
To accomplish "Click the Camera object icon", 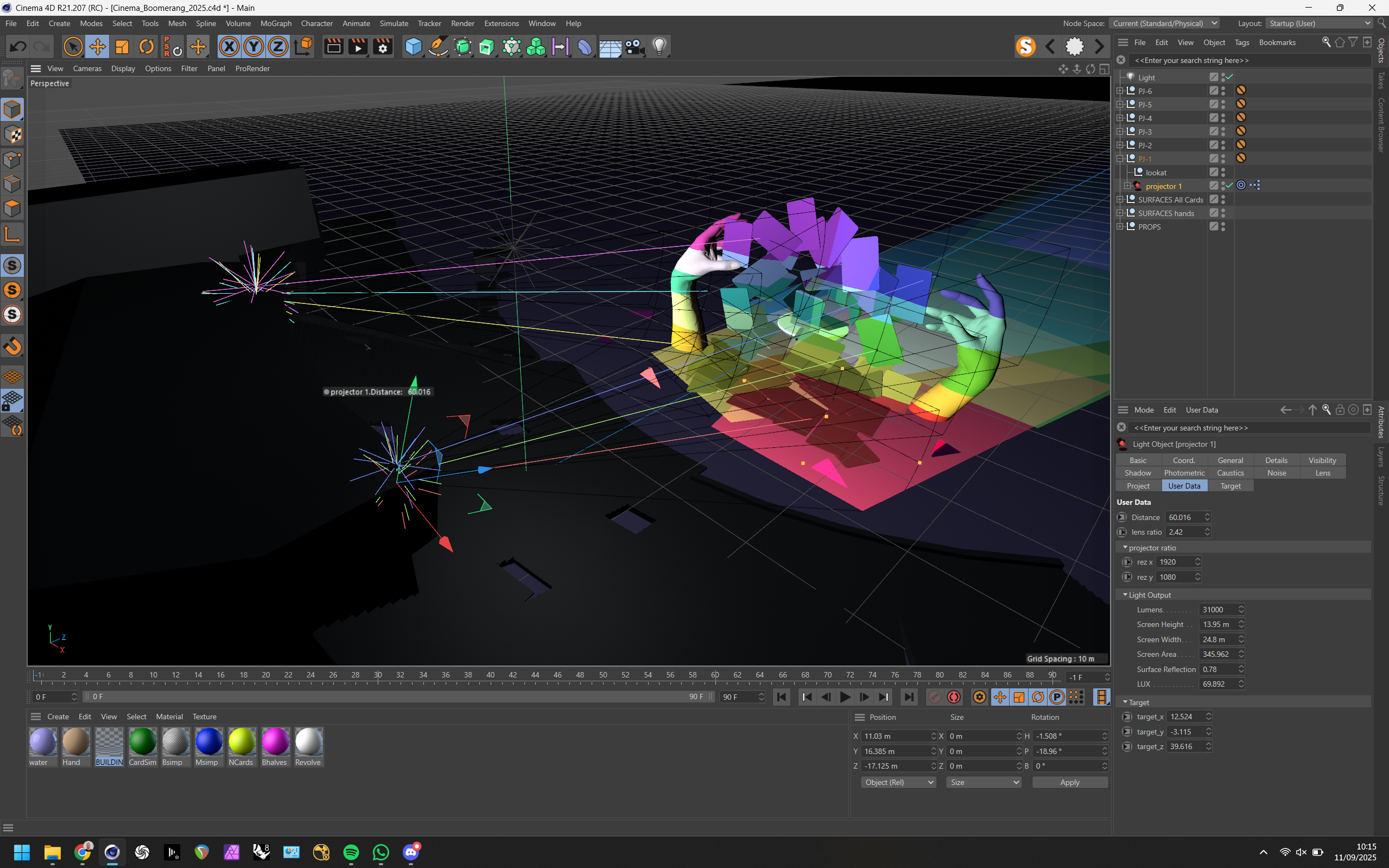I will click(635, 47).
